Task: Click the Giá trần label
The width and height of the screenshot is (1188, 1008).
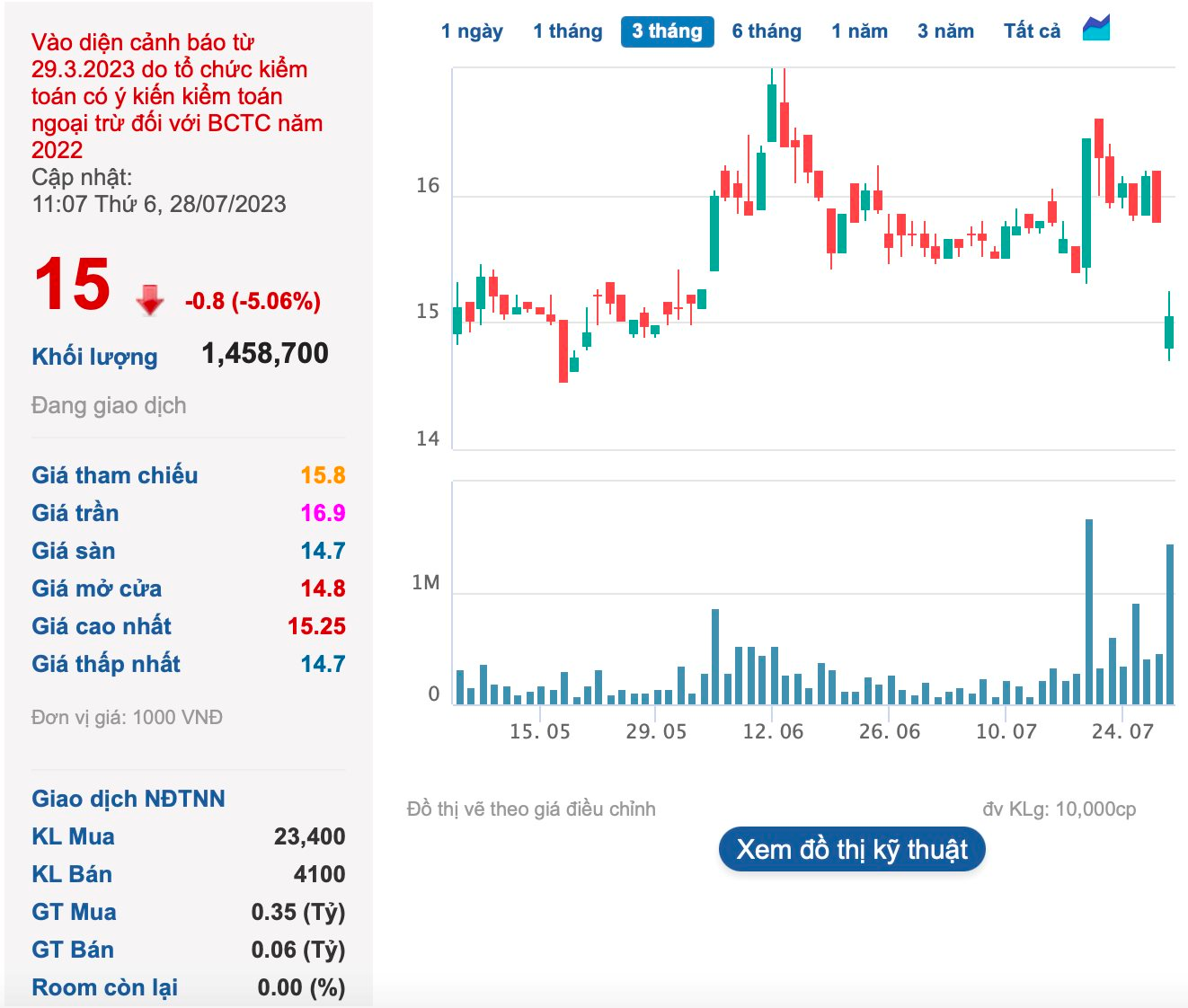Action: (75, 513)
